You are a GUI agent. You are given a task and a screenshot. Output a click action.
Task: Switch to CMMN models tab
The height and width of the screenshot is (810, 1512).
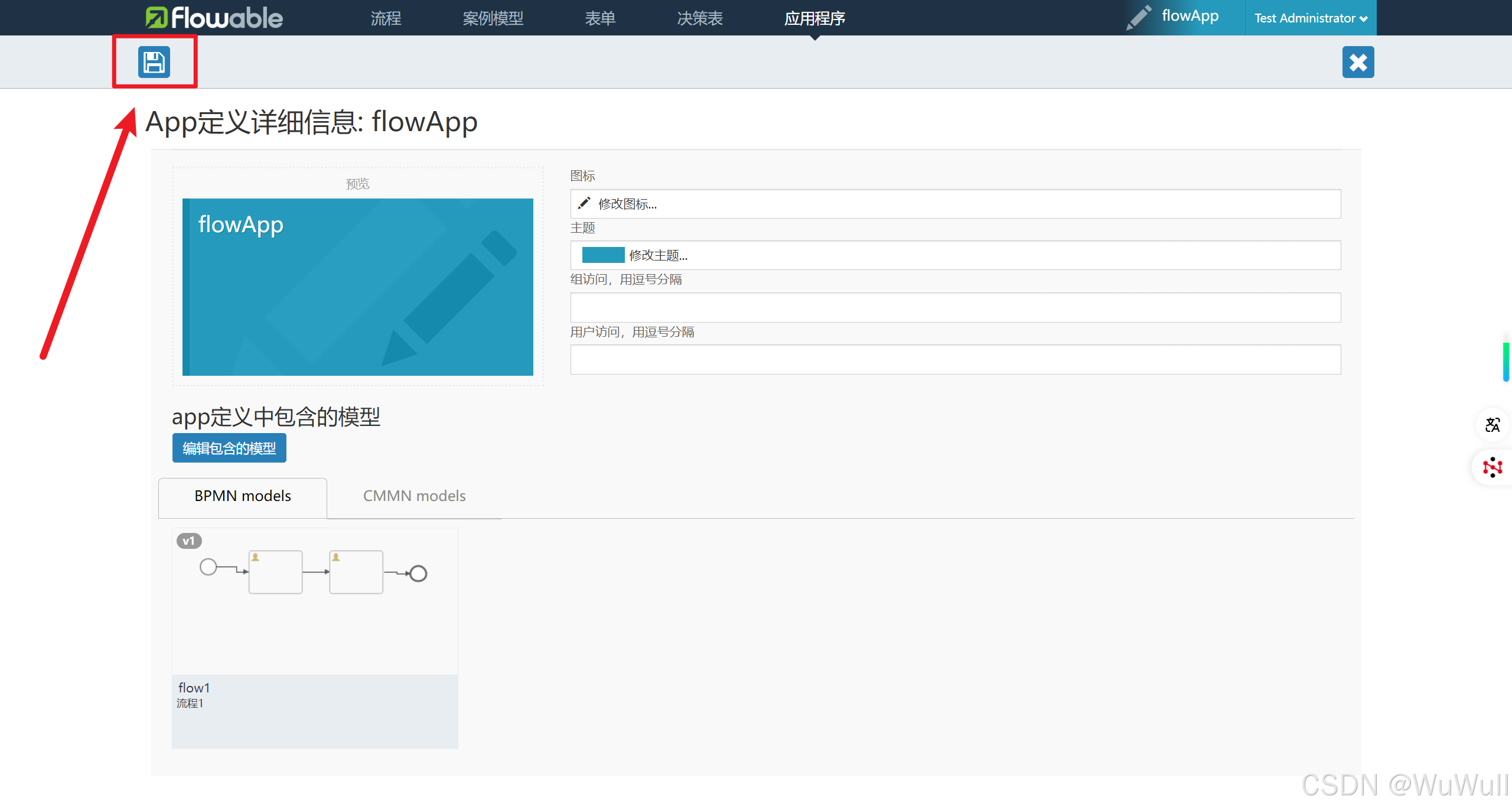414,496
